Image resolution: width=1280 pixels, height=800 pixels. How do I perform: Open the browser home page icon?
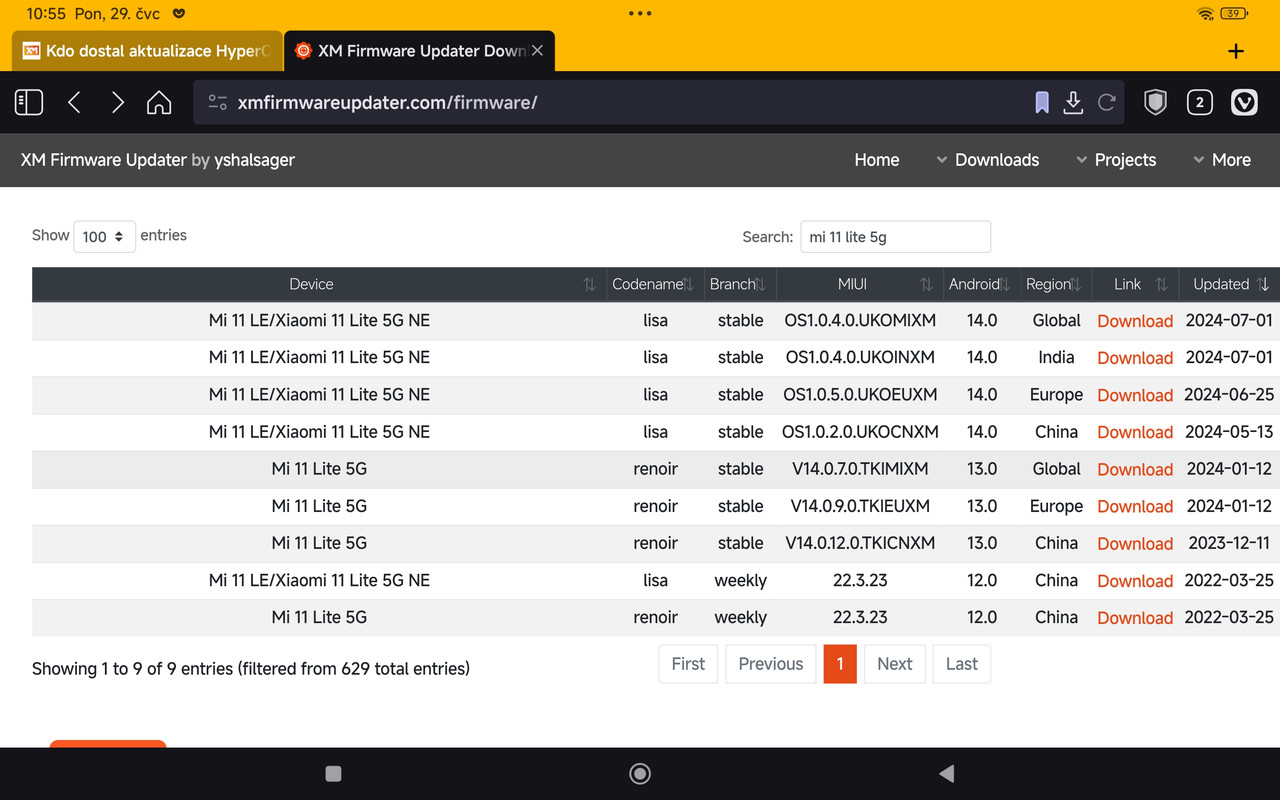click(159, 102)
